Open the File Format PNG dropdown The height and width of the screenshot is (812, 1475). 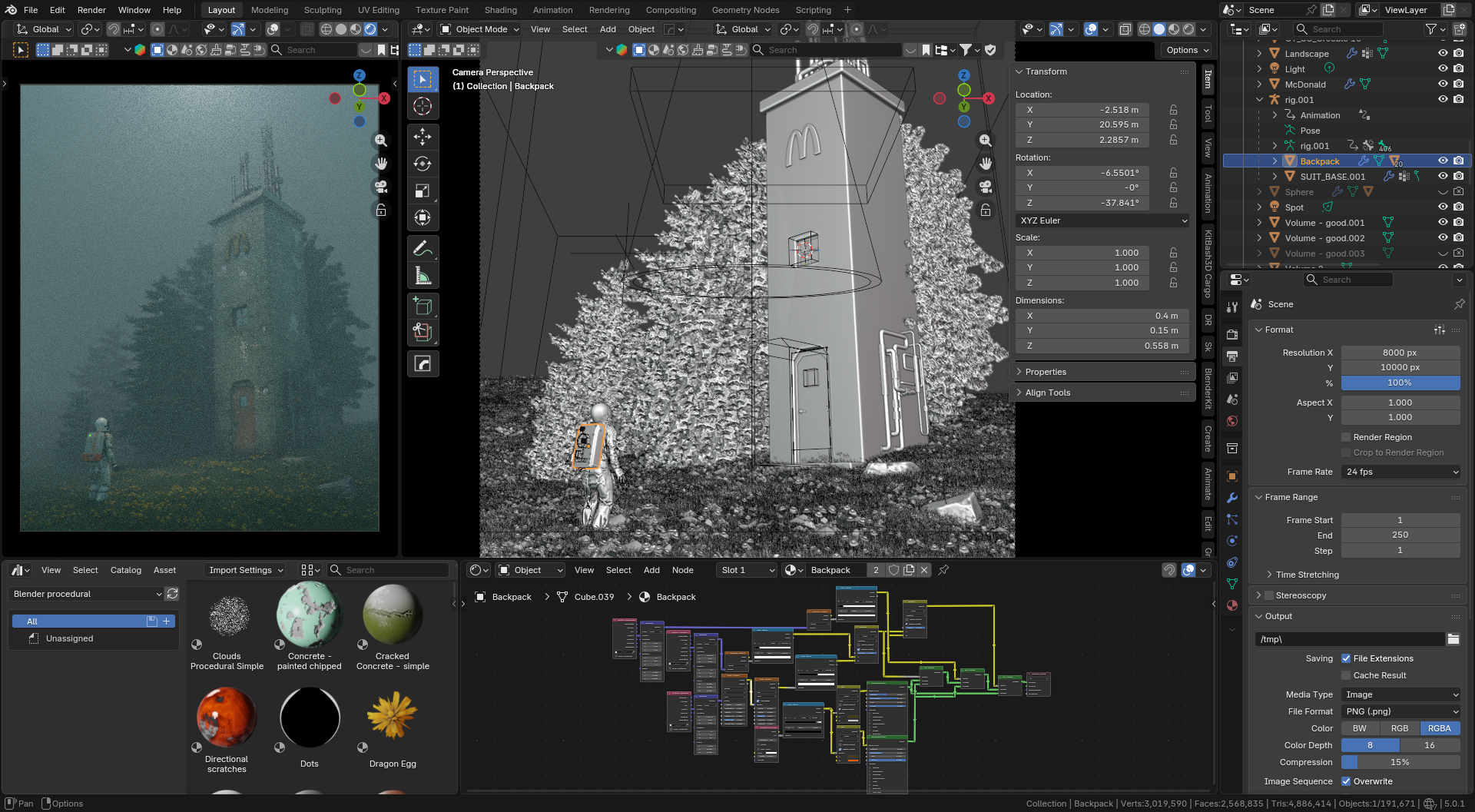point(1400,711)
